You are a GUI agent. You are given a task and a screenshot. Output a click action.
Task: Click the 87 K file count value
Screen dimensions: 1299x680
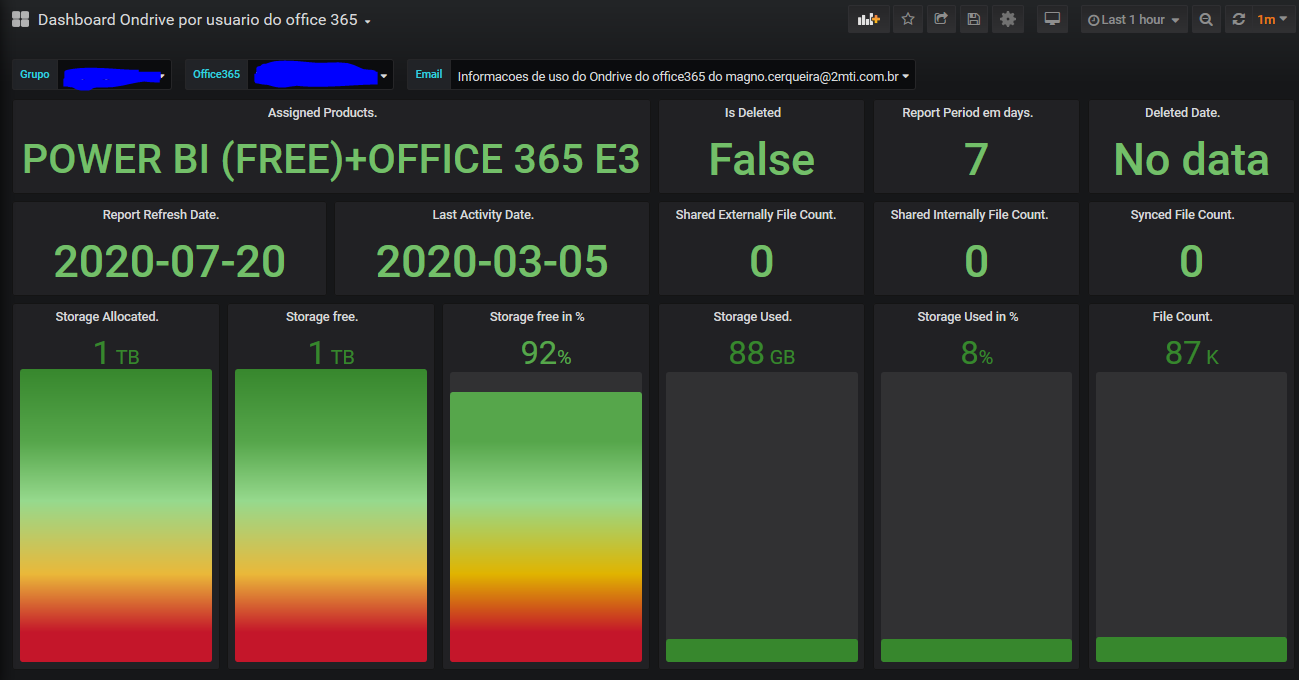(1192, 353)
